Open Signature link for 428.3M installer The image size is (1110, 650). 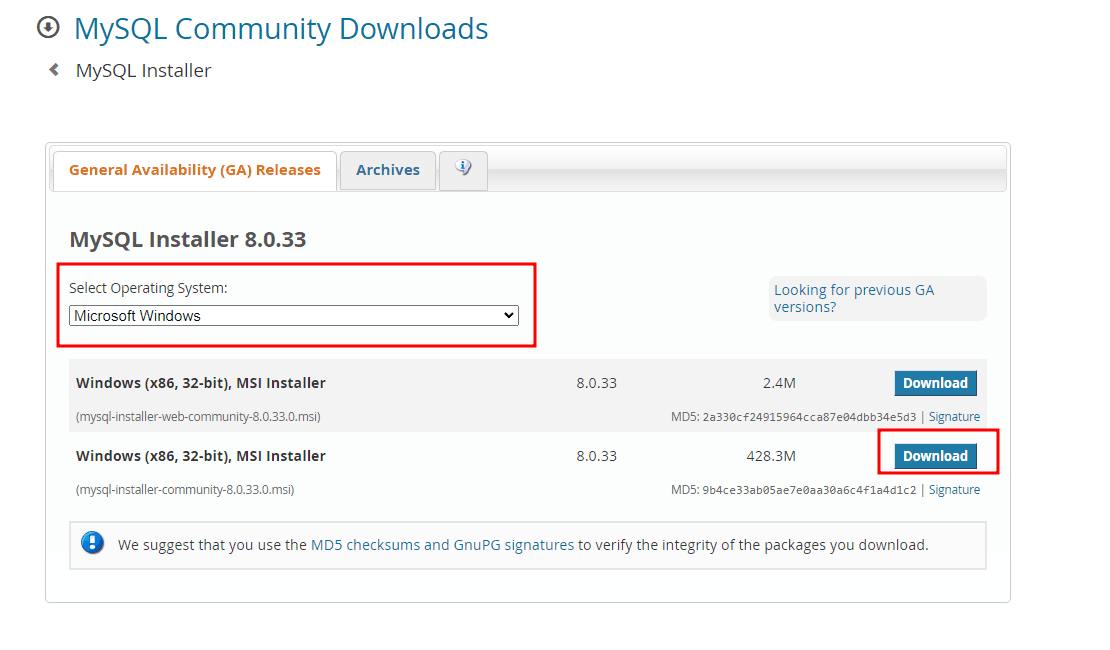(x=954, y=490)
